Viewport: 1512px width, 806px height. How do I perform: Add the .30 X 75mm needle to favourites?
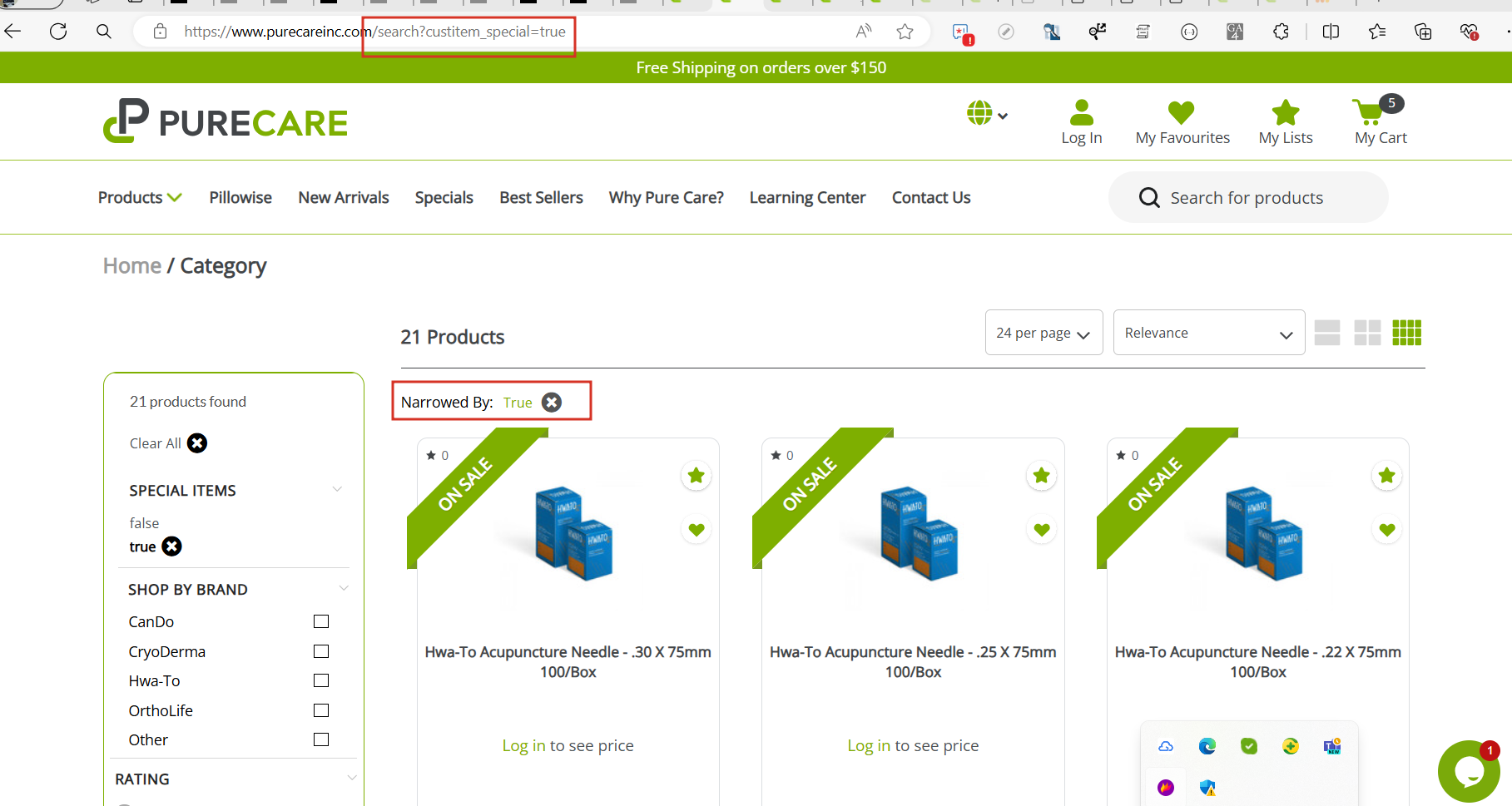pos(697,530)
